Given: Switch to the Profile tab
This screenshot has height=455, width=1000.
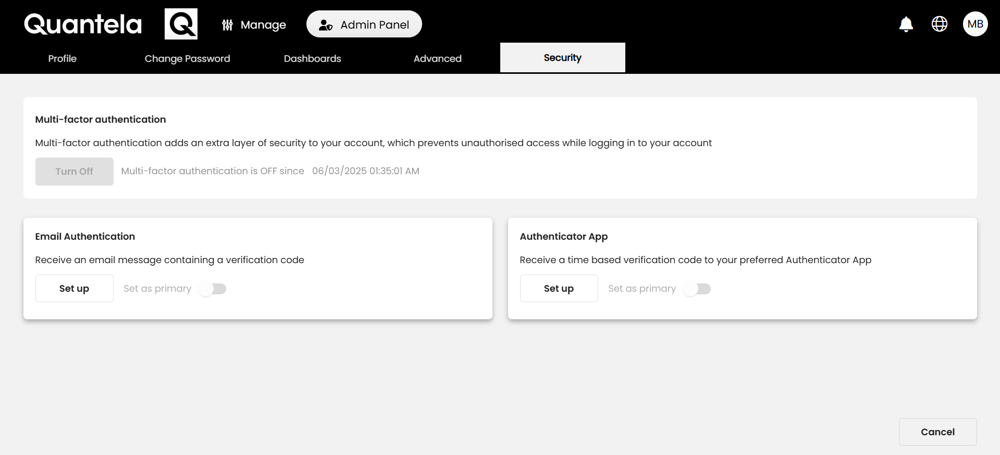Looking at the screenshot, I should (62, 58).
